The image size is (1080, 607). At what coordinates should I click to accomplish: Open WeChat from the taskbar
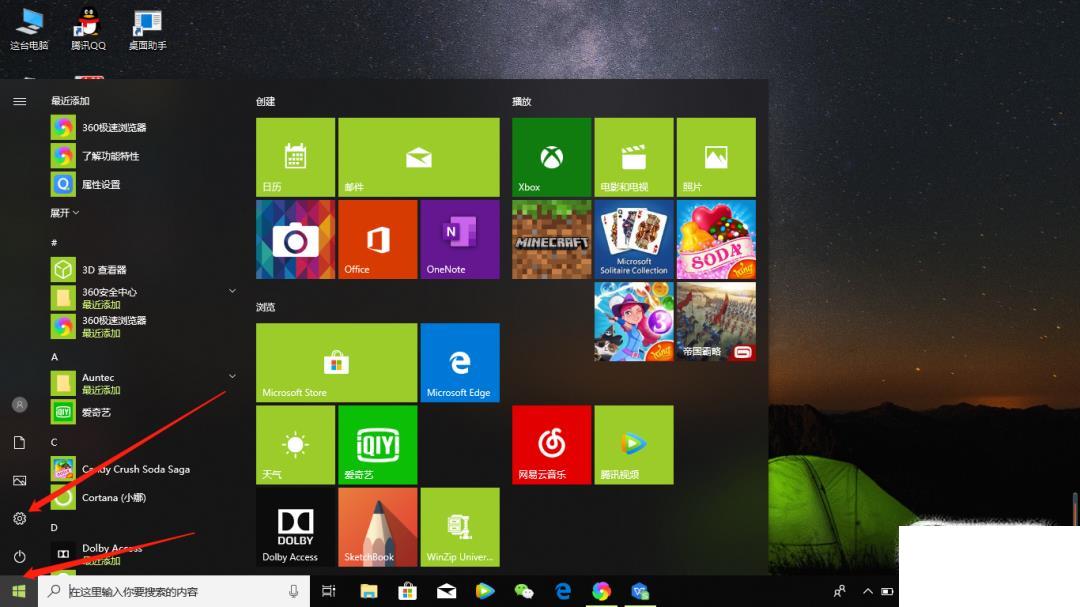(524, 591)
